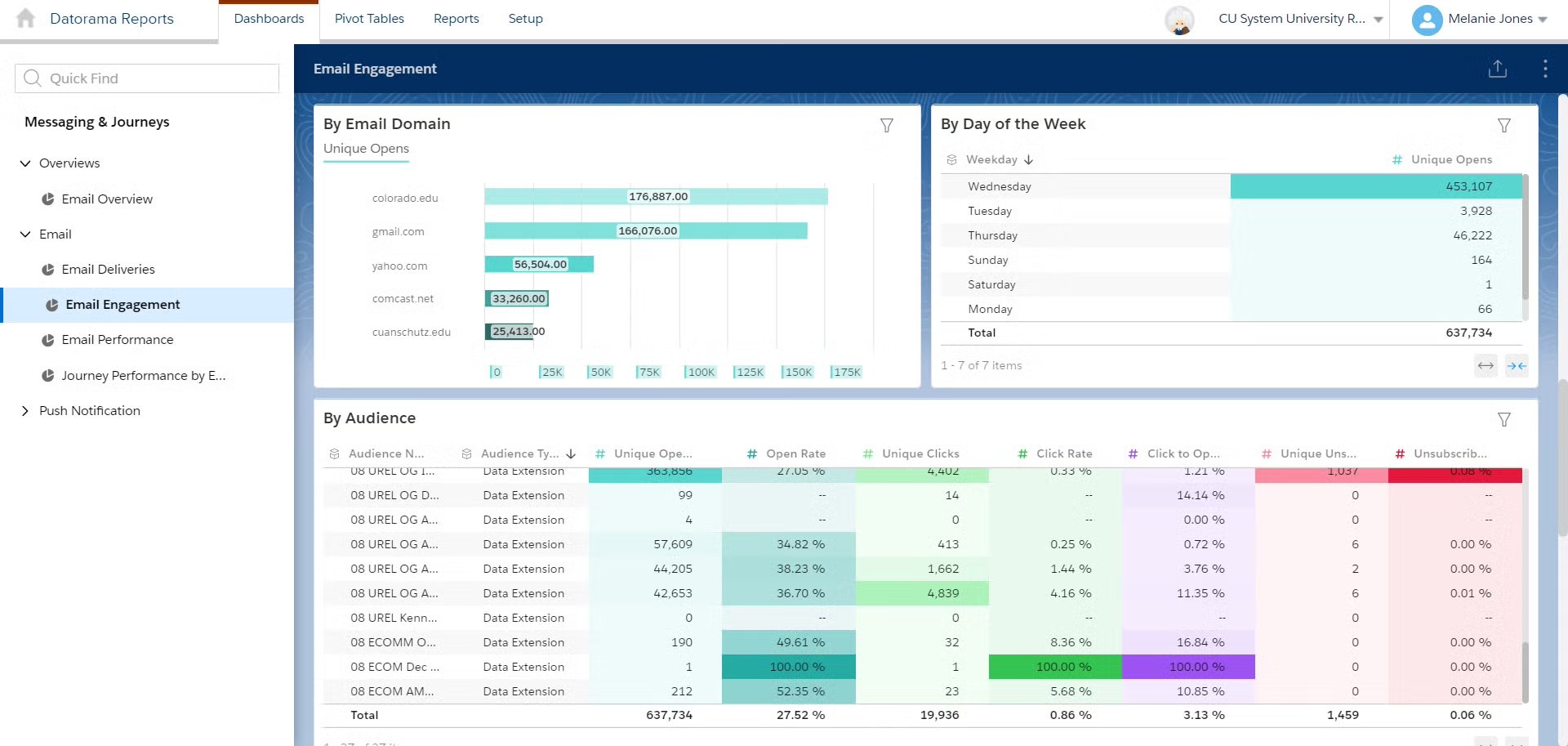Switch to the Pivot Tables tab

[369, 19]
